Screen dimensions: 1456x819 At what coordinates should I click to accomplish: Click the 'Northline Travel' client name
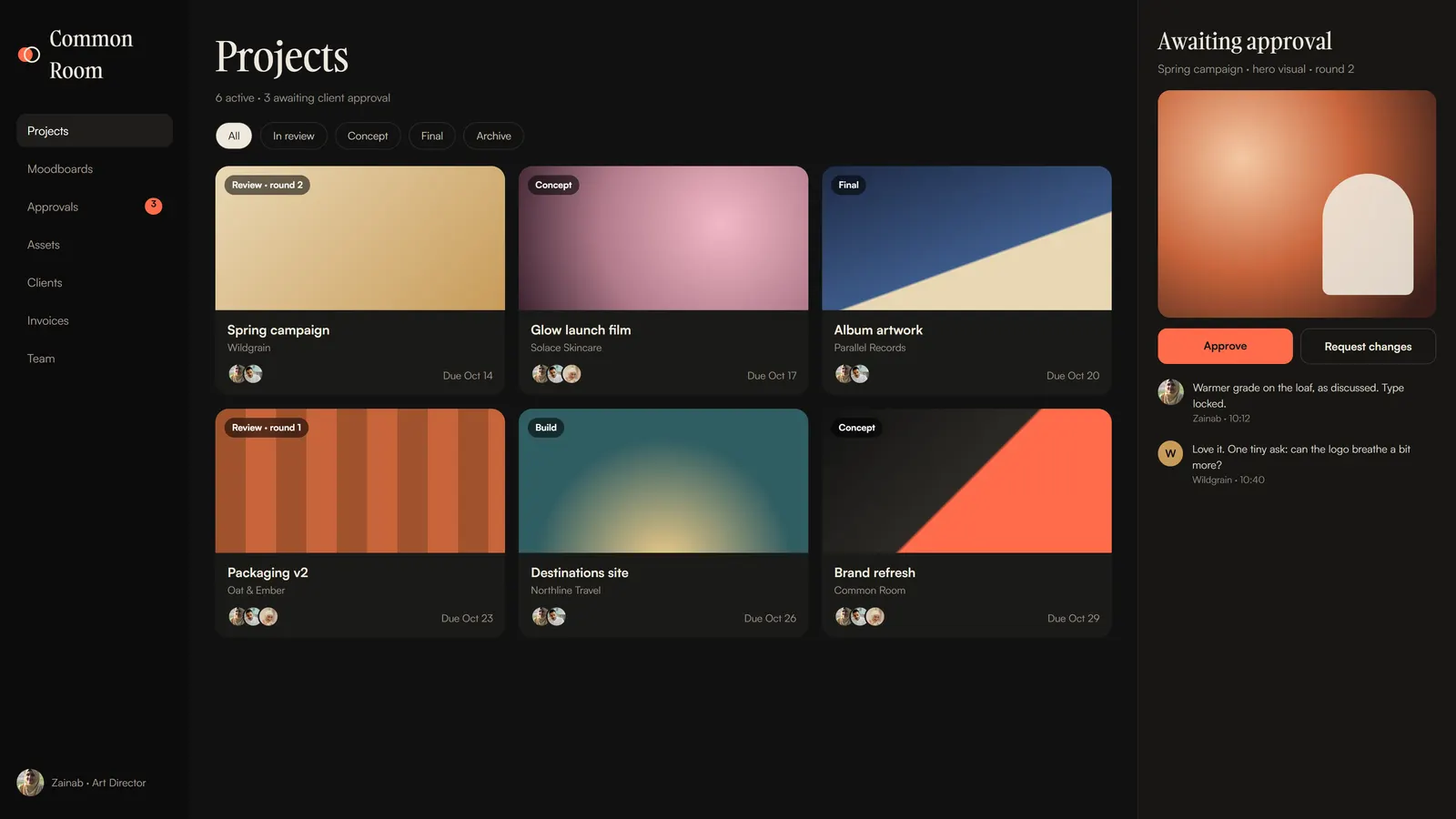566,591
